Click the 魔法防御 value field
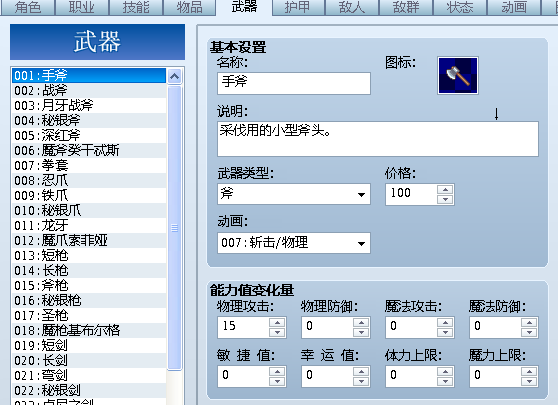This screenshot has width=558, height=405. click(x=495, y=327)
